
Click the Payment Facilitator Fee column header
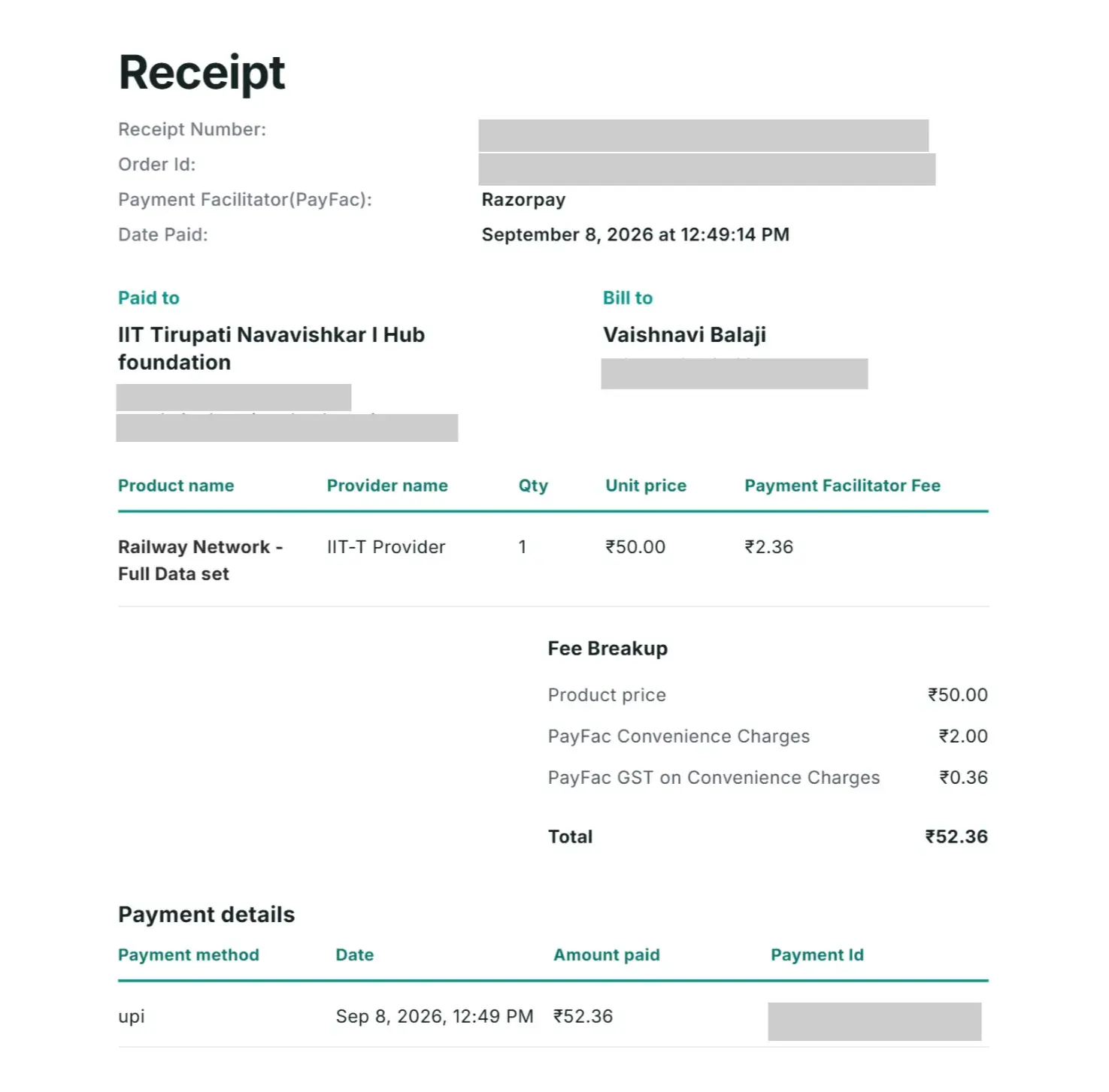click(842, 486)
